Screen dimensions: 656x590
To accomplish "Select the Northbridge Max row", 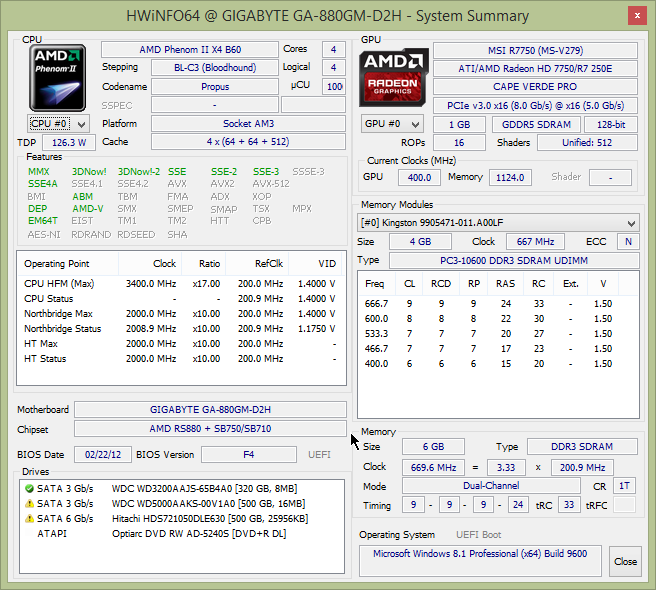I will (181, 313).
